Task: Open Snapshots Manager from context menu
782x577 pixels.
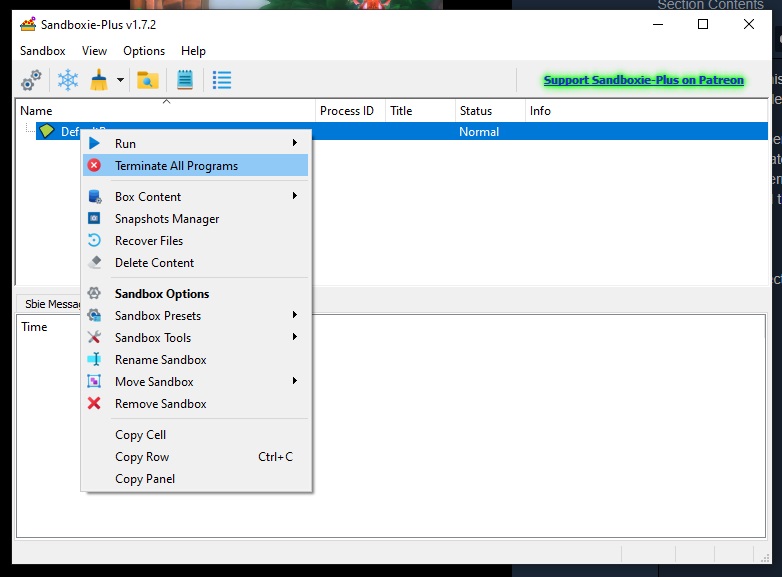Action: tap(196, 218)
